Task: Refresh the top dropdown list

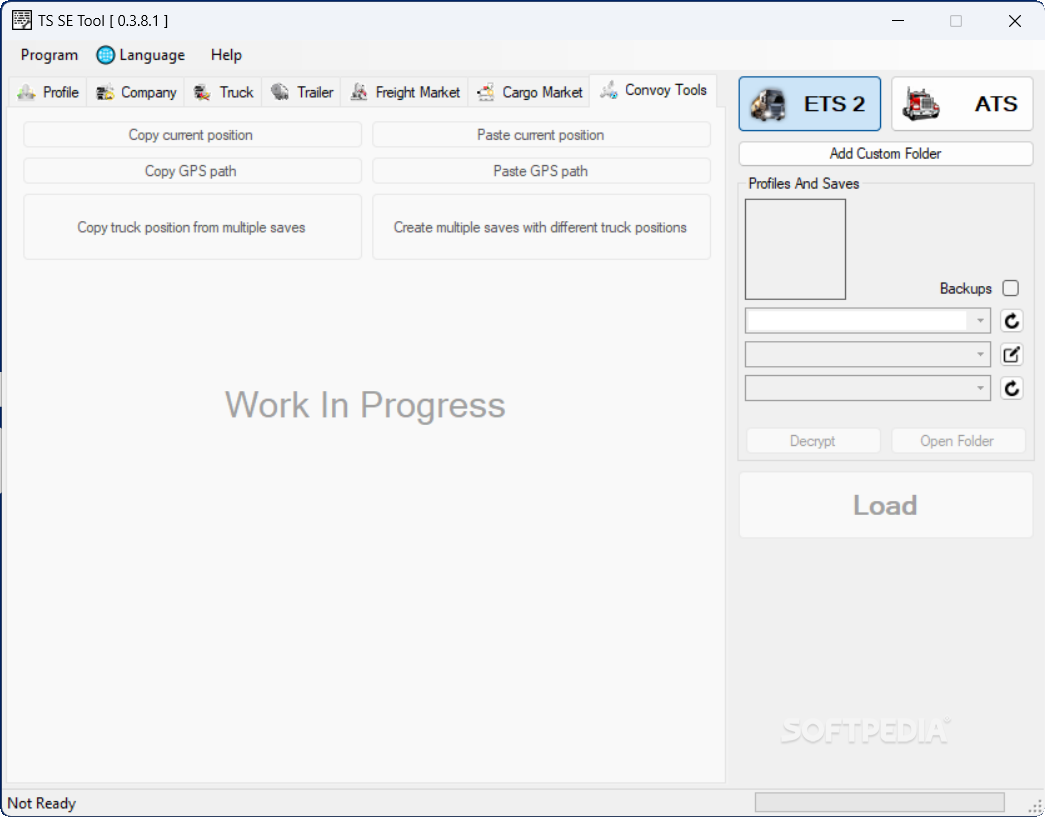Action: (x=1012, y=321)
